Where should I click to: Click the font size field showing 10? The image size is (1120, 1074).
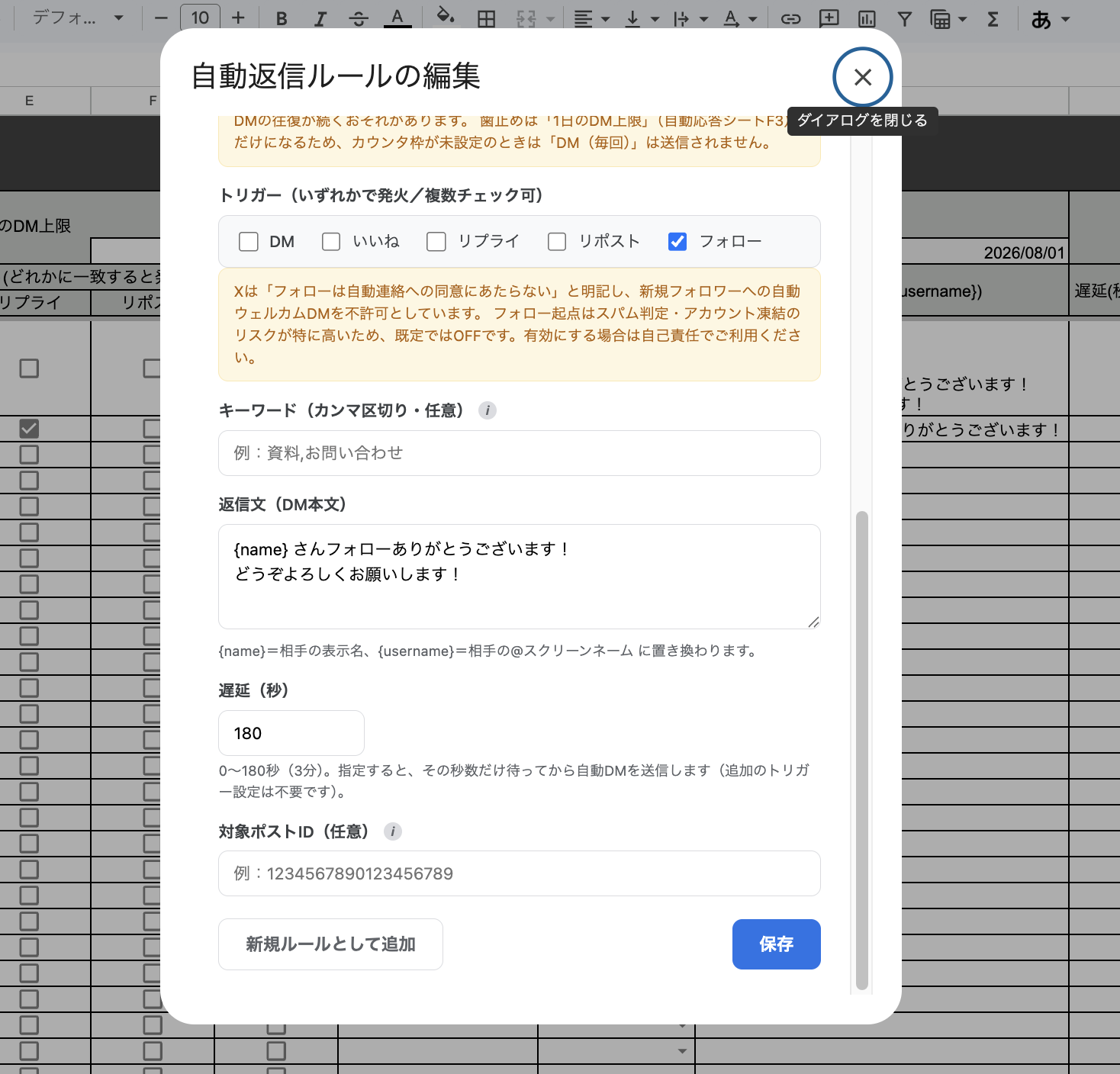pyautogui.click(x=200, y=17)
